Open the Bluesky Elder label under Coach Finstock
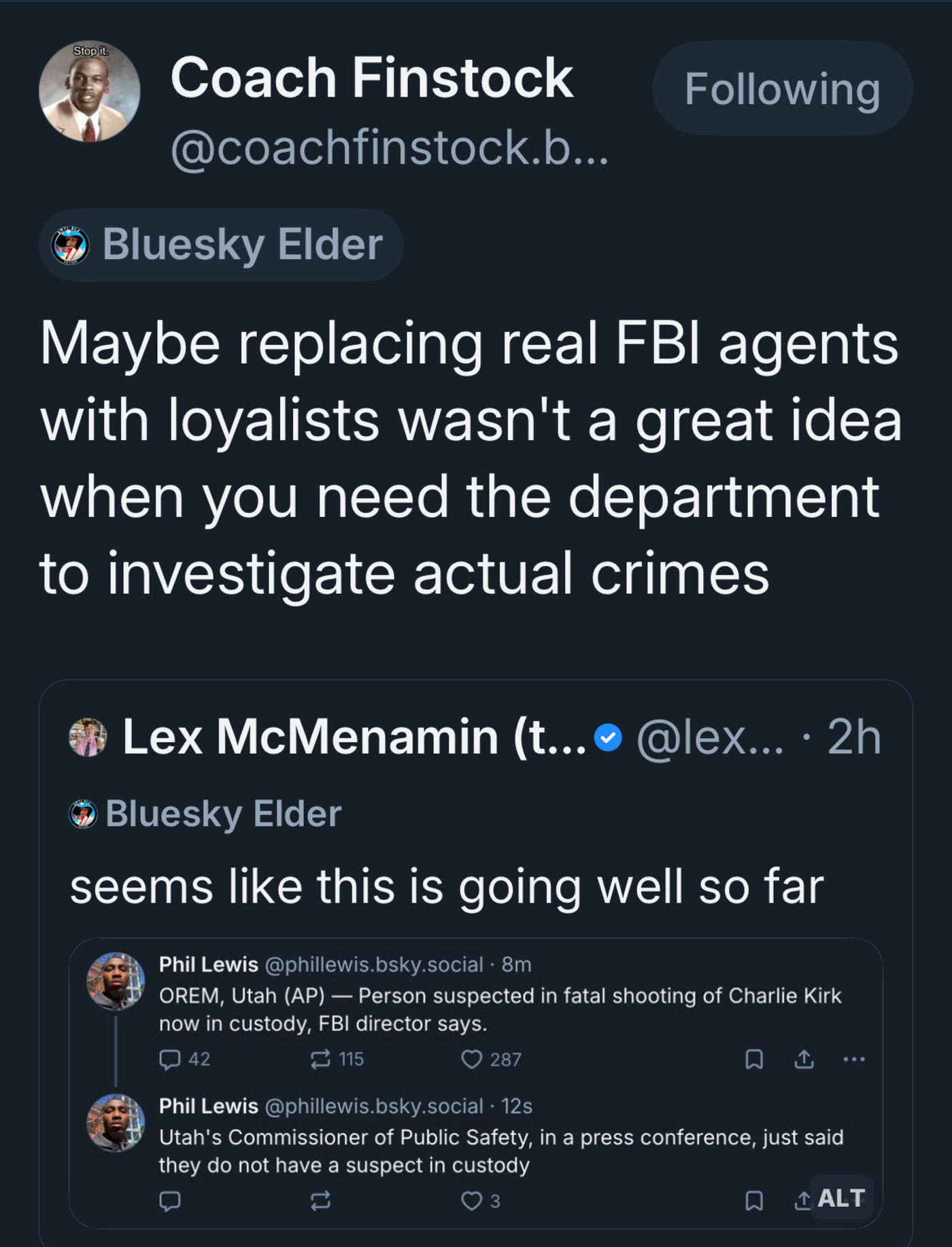952x1247 pixels. (x=221, y=245)
